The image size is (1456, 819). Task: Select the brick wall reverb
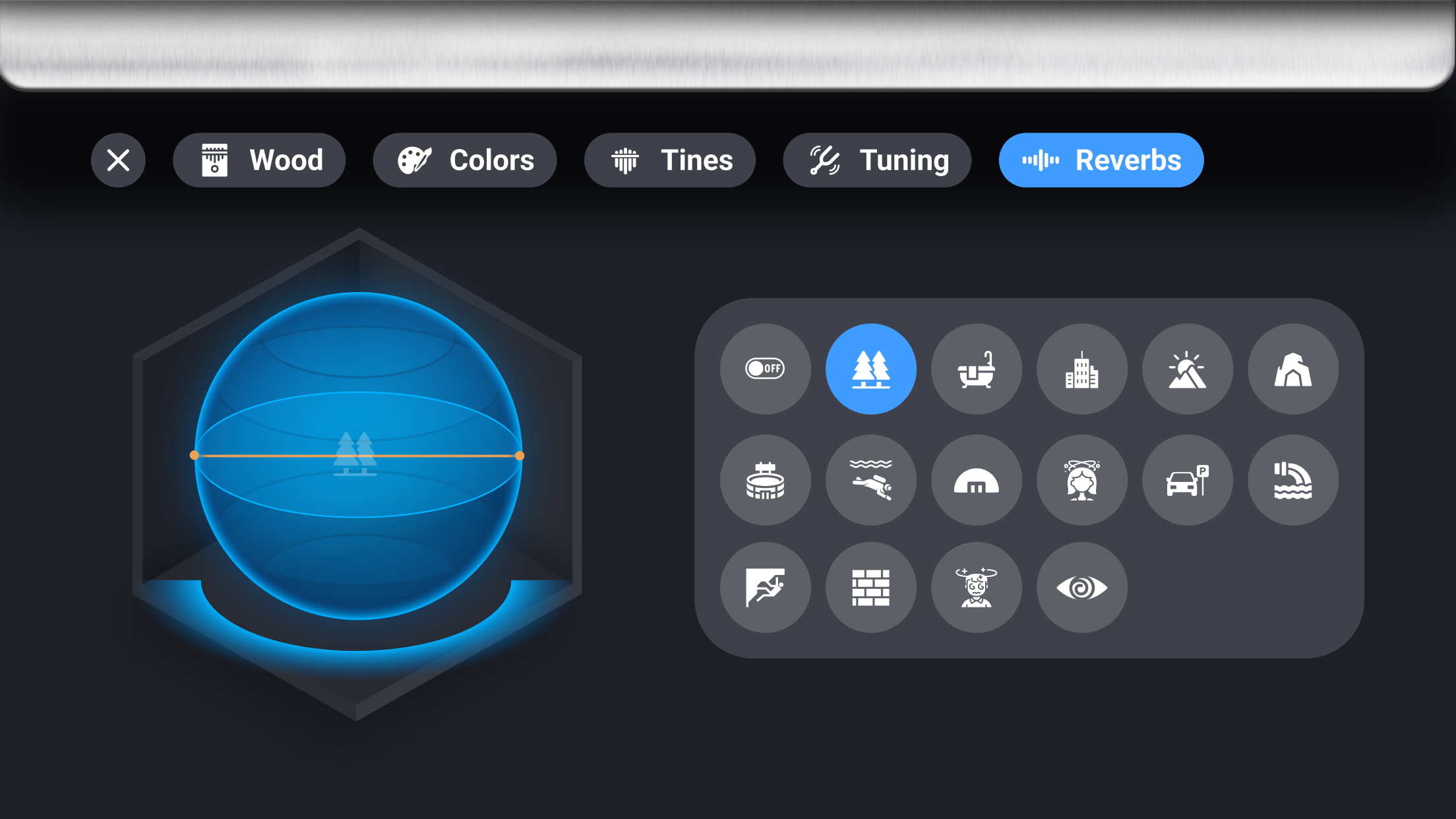870,587
